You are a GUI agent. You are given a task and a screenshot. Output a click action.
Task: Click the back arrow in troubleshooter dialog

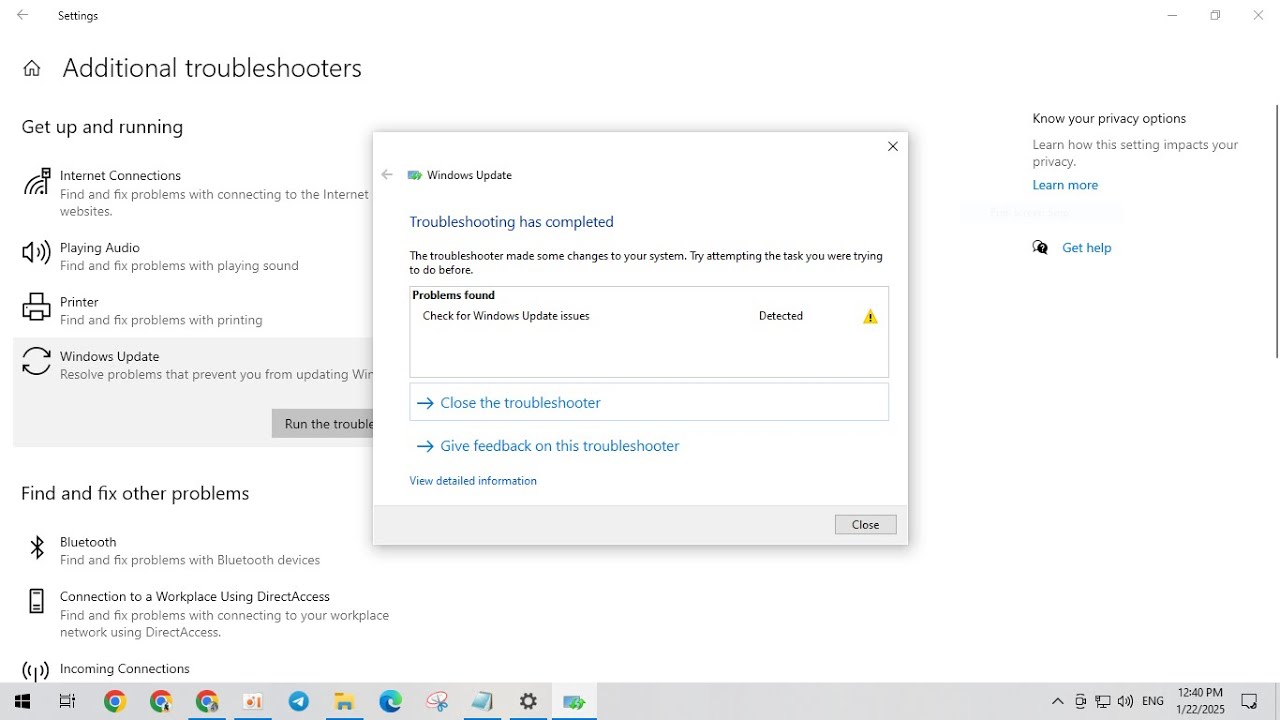388,175
